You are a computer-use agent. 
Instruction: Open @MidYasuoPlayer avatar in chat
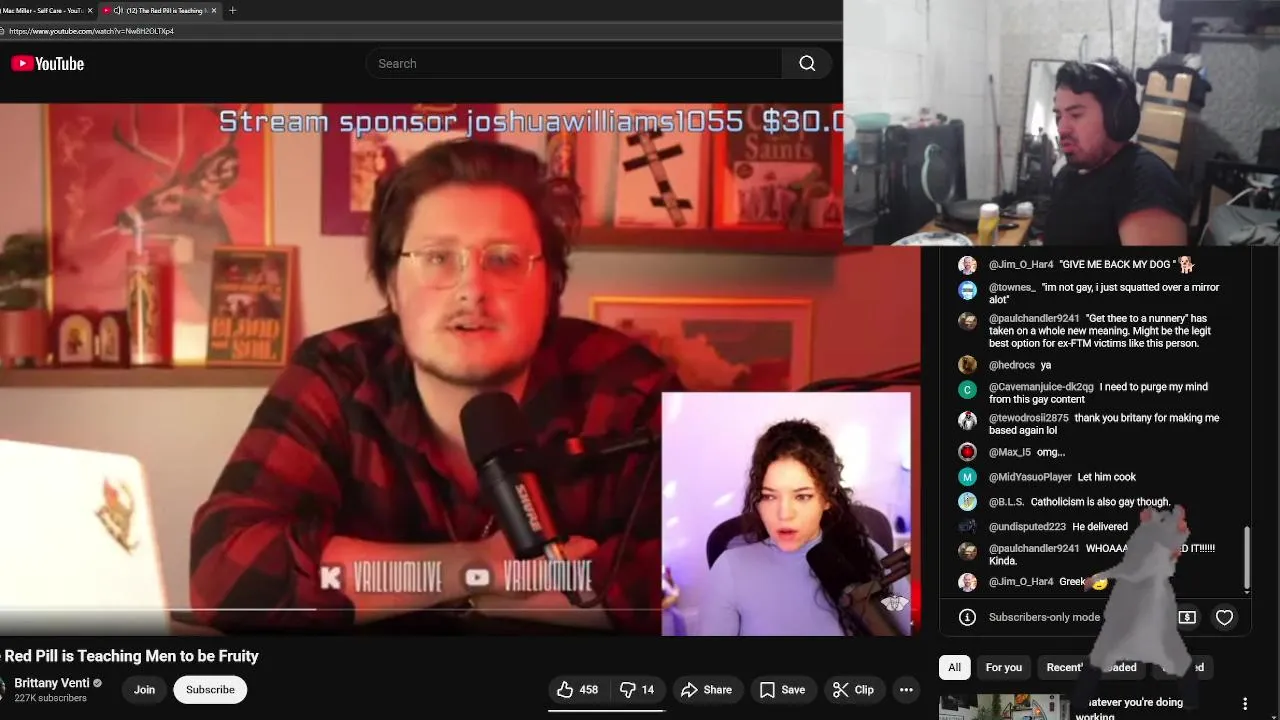(967, 477)
